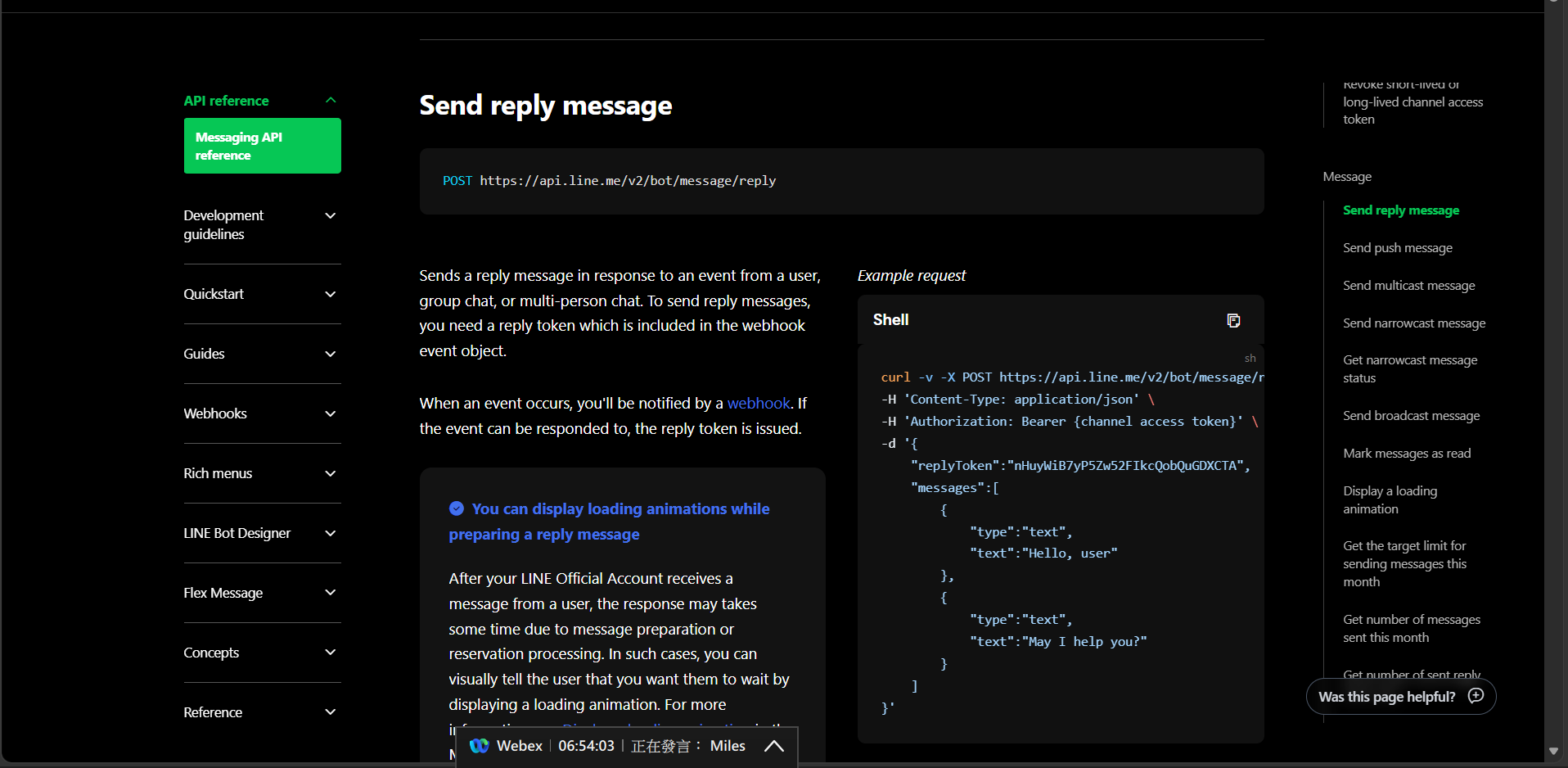Click the Content-Type header line
The image size is (1568, 768).
[1018, 400]
